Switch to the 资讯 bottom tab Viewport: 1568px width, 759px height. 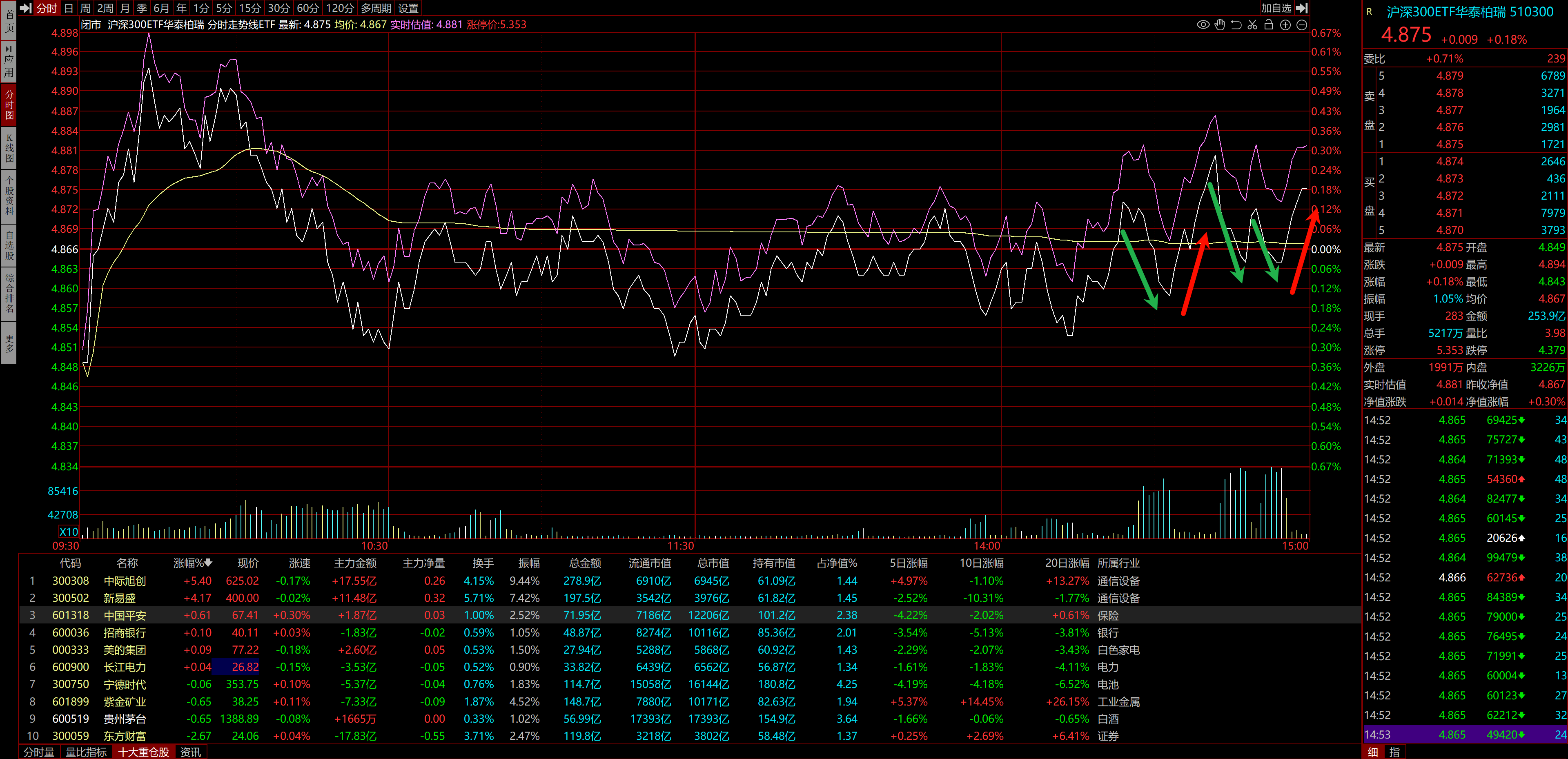click(191, 752)
